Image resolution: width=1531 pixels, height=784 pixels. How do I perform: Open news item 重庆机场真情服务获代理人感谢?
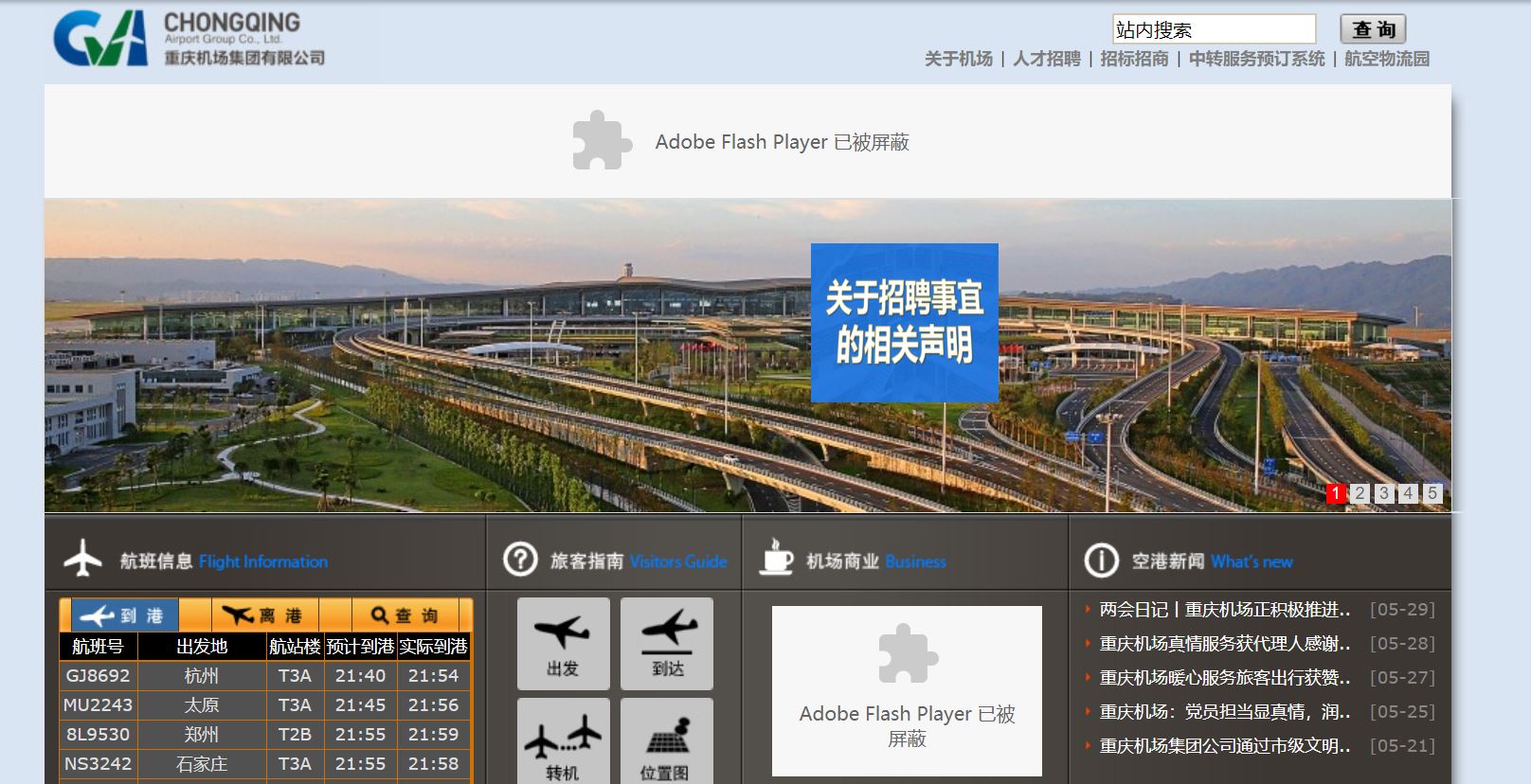point(1225,644)
